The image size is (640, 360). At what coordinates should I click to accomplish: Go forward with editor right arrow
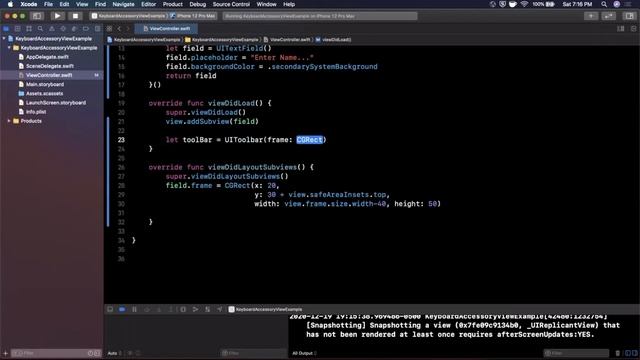[x=128, y=29]
